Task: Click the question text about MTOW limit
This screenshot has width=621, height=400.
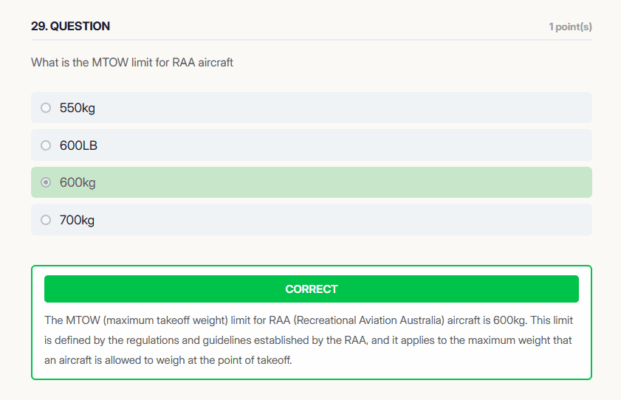Action: click(138, 64)
